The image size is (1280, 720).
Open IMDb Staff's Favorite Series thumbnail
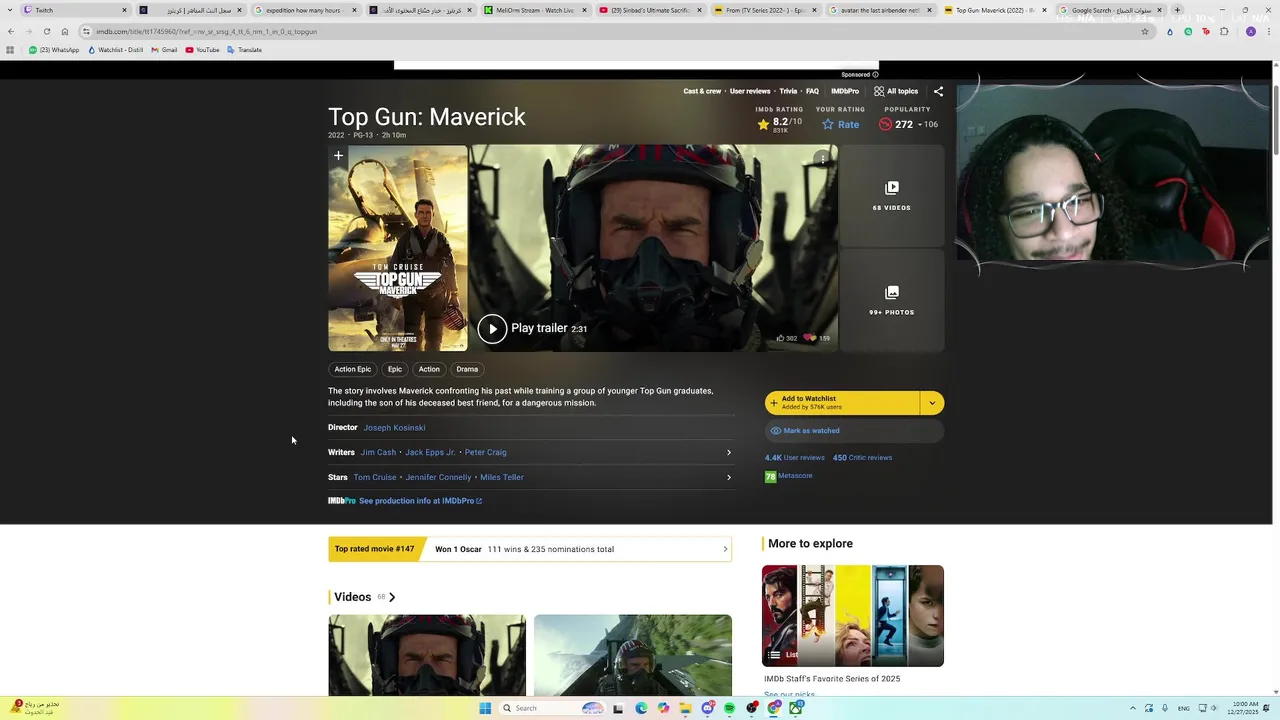(x=853, y=616)
